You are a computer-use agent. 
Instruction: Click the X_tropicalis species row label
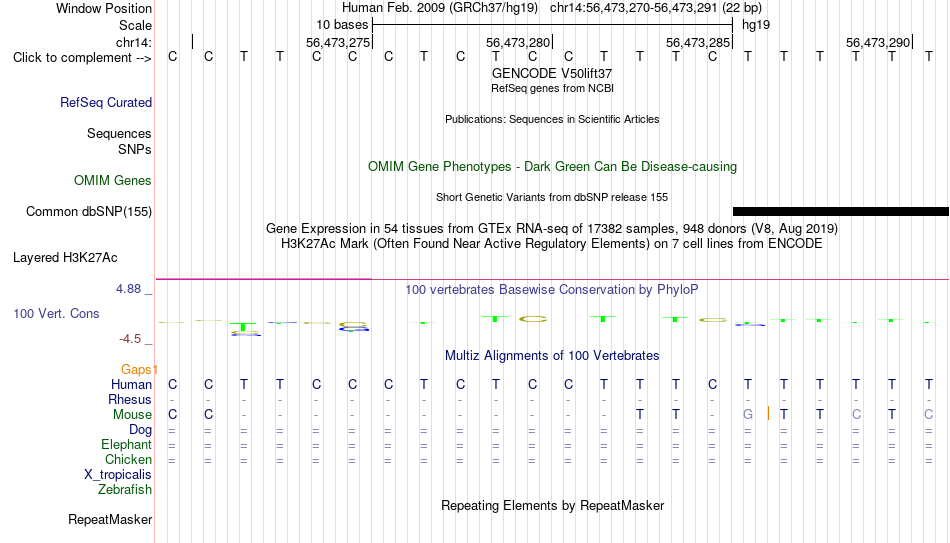click(118, 475)
